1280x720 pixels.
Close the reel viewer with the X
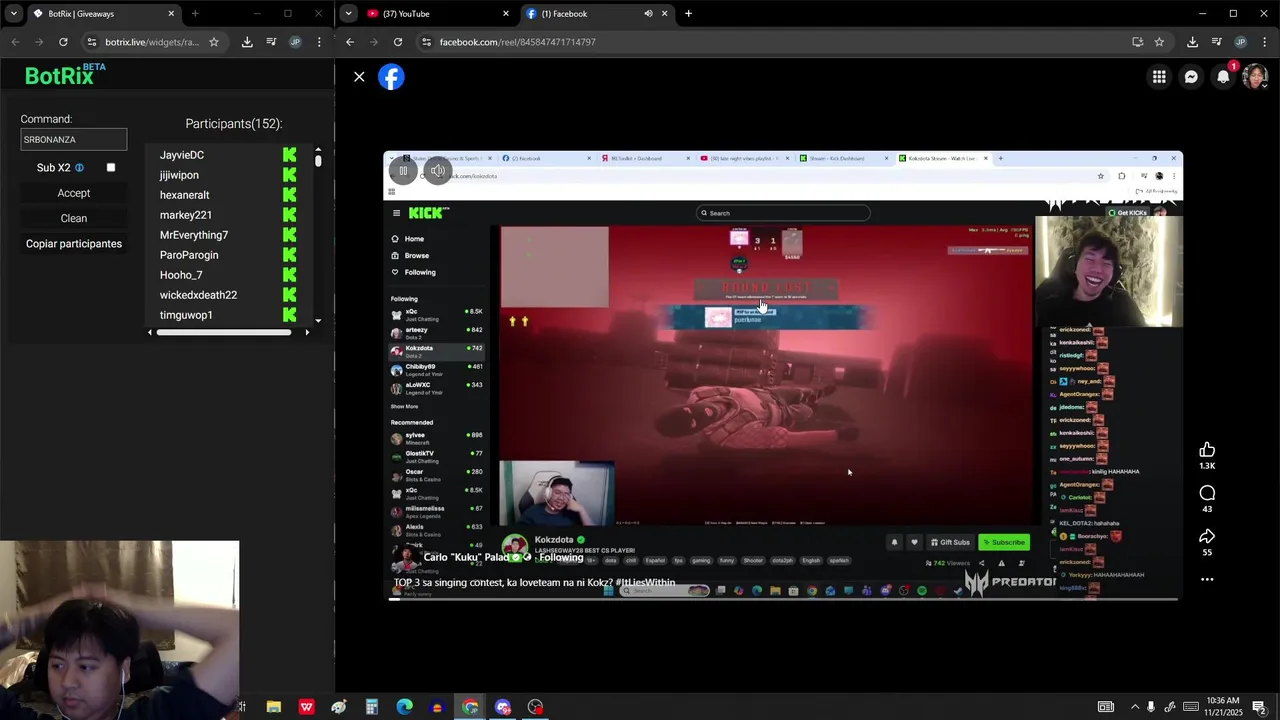[359, 77]
